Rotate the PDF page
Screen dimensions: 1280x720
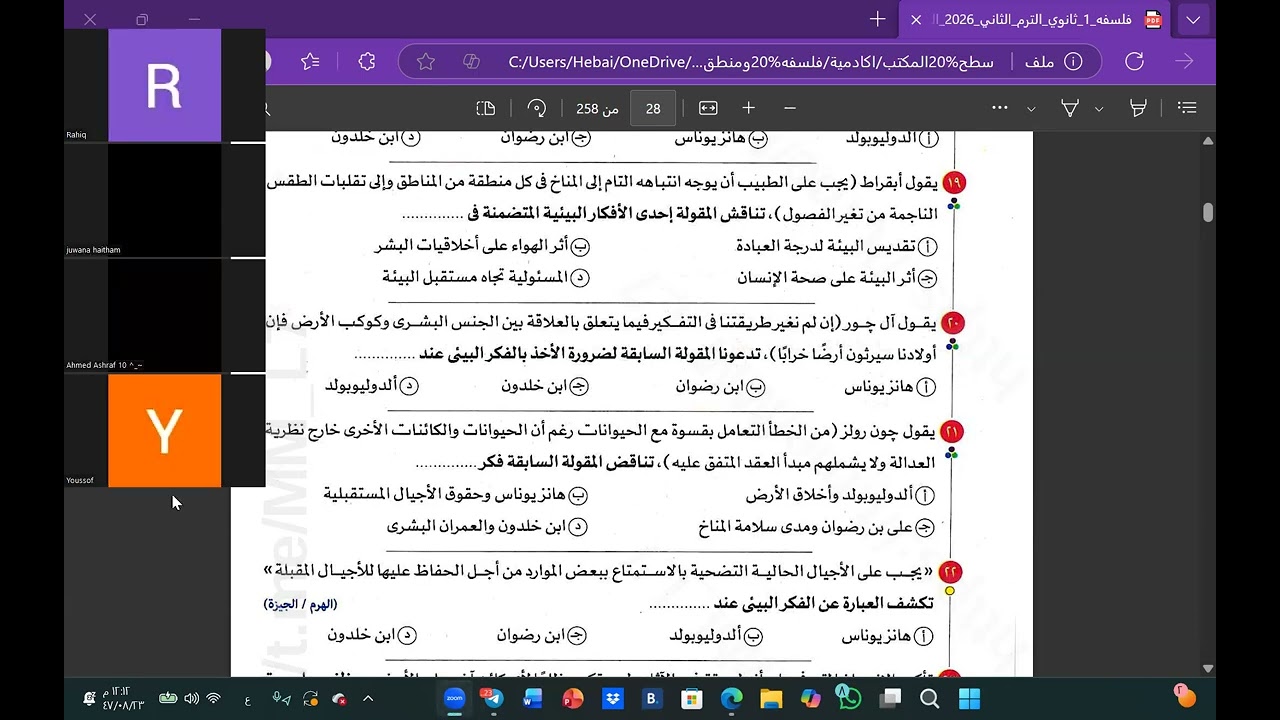click(x=537, y=108)
